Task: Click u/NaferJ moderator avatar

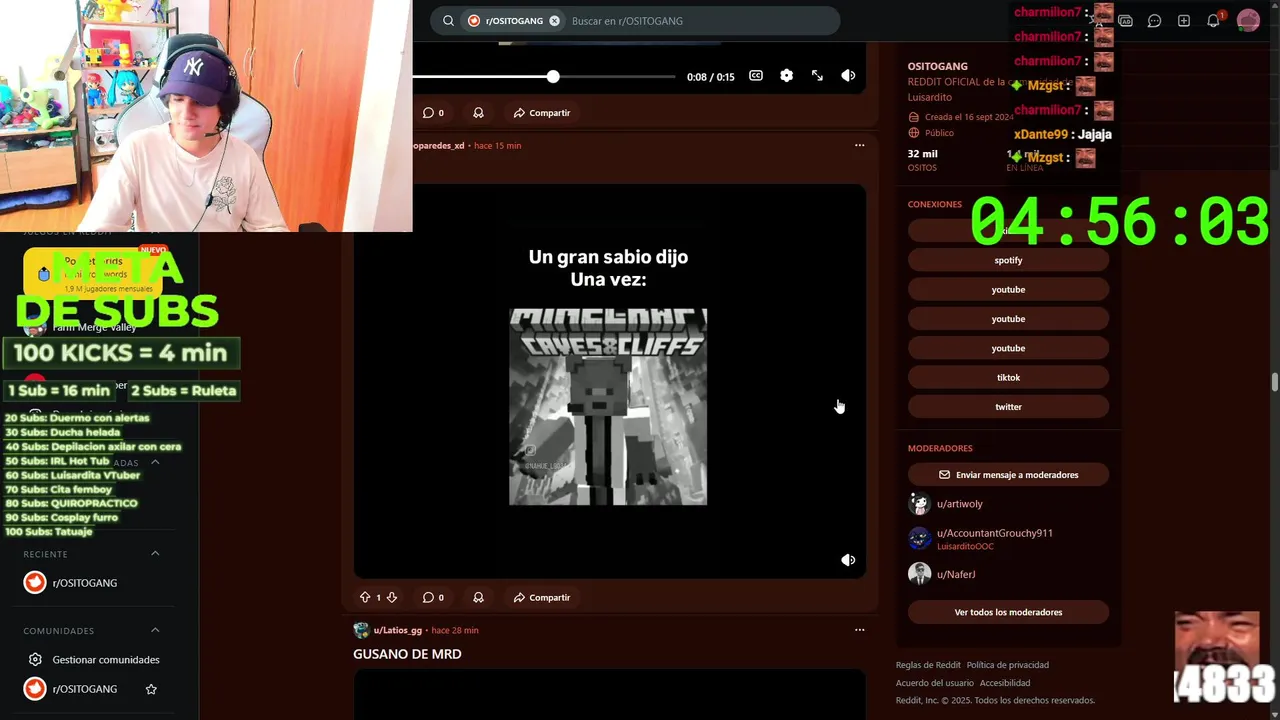Action: pos(919,574)
